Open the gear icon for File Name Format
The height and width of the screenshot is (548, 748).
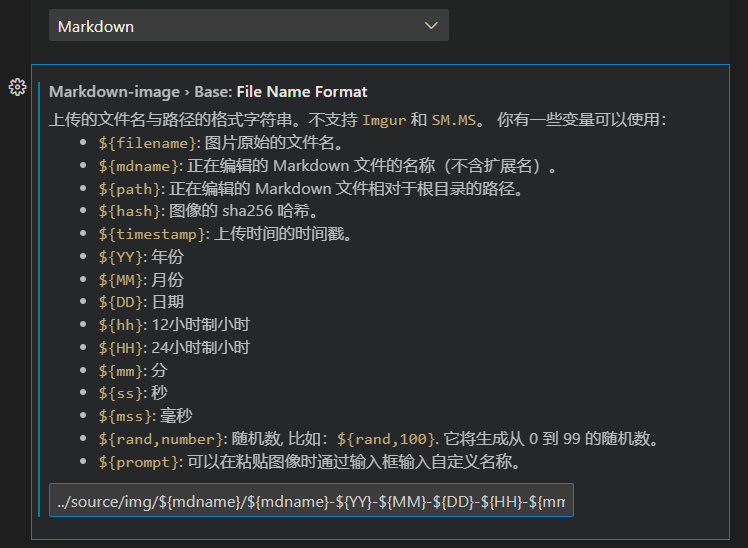tap(16, 87)
